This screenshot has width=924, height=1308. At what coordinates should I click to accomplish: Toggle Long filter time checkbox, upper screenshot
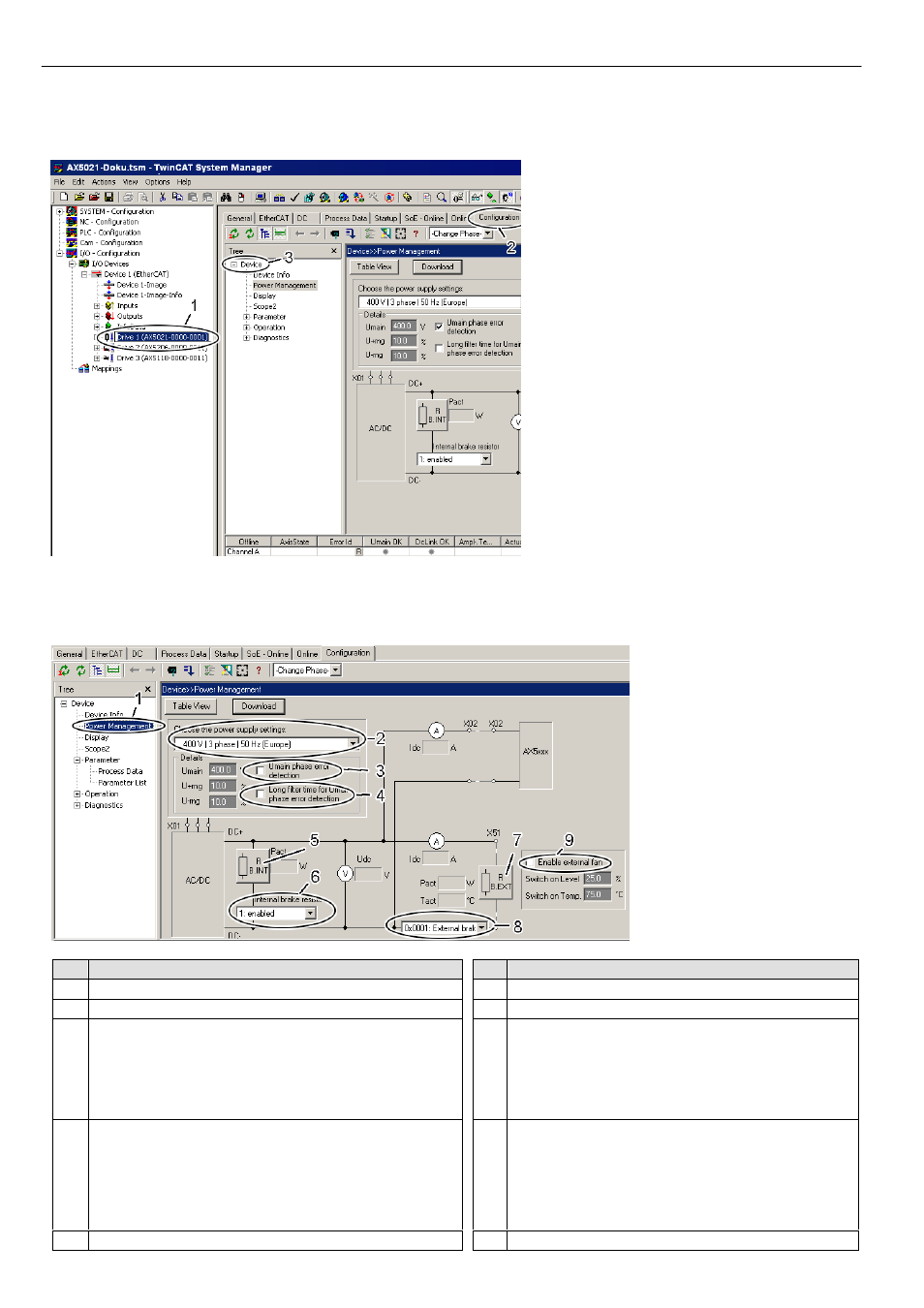click(x=439, y=348)
